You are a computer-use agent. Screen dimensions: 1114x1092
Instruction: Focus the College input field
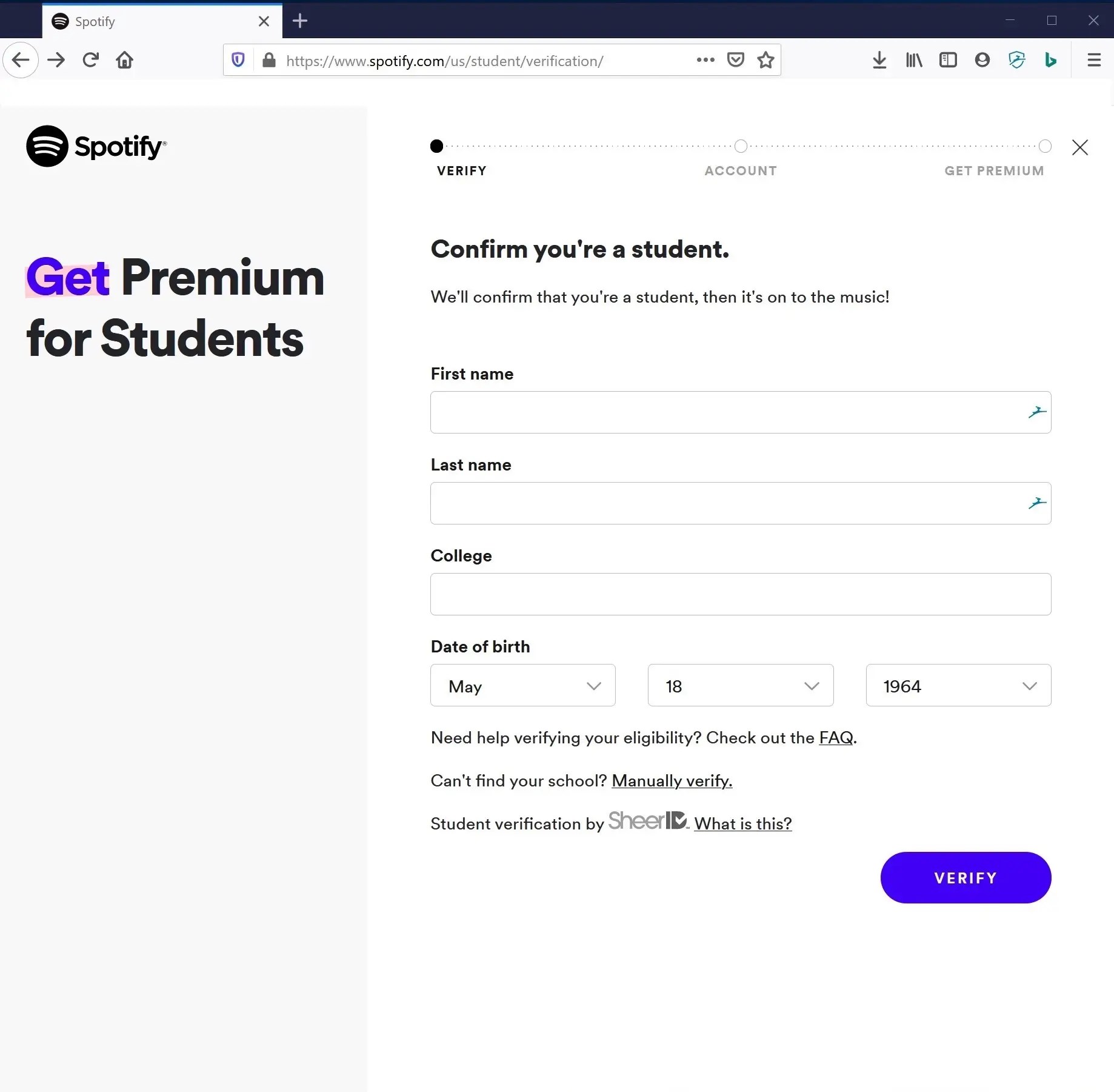[x=740, y=594]
